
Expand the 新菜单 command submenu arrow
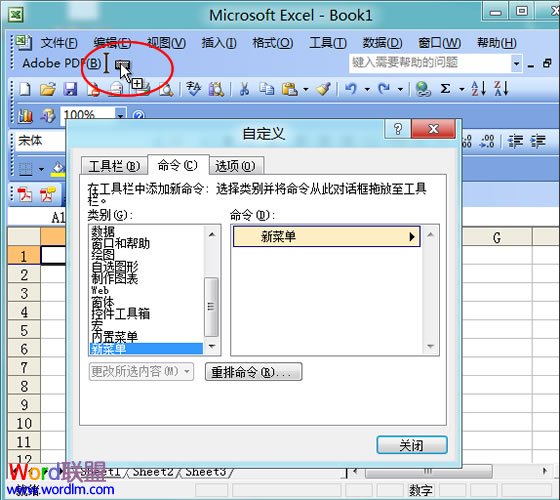412,236
